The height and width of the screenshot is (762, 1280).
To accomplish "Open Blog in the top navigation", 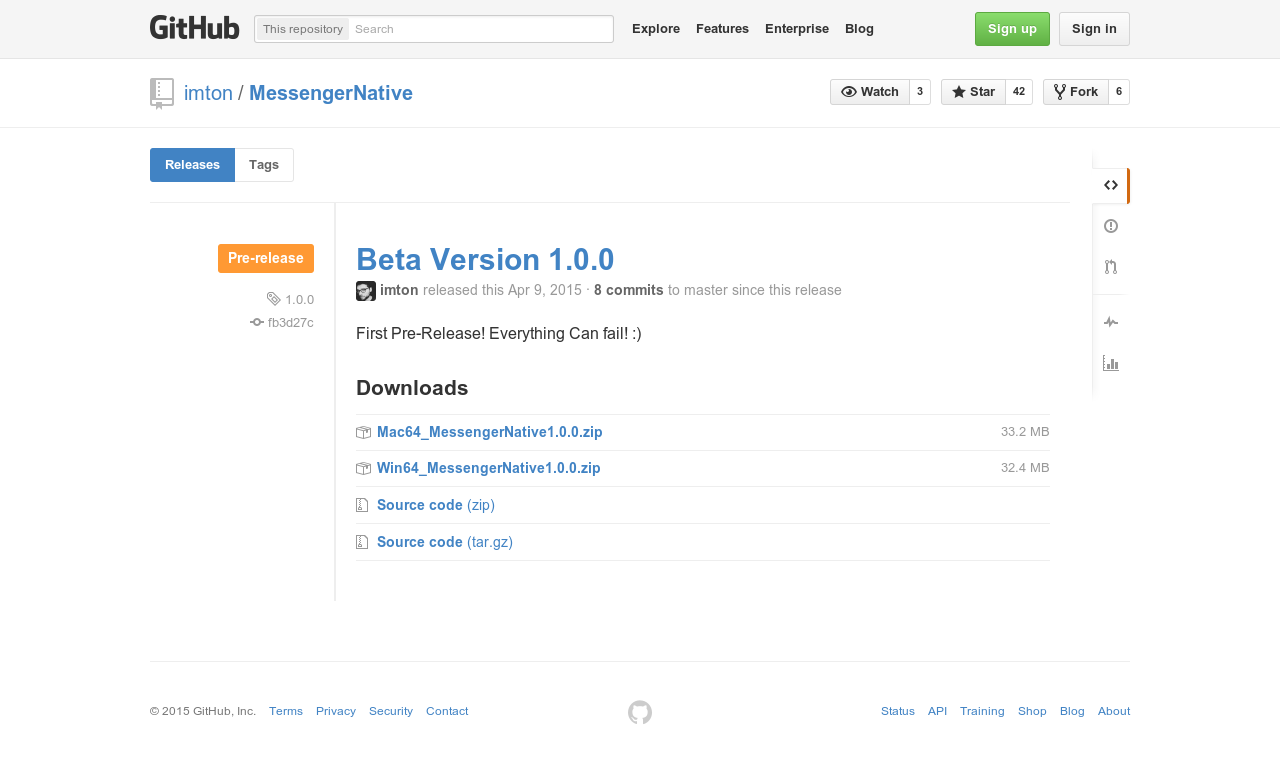I will pos(859,29).
